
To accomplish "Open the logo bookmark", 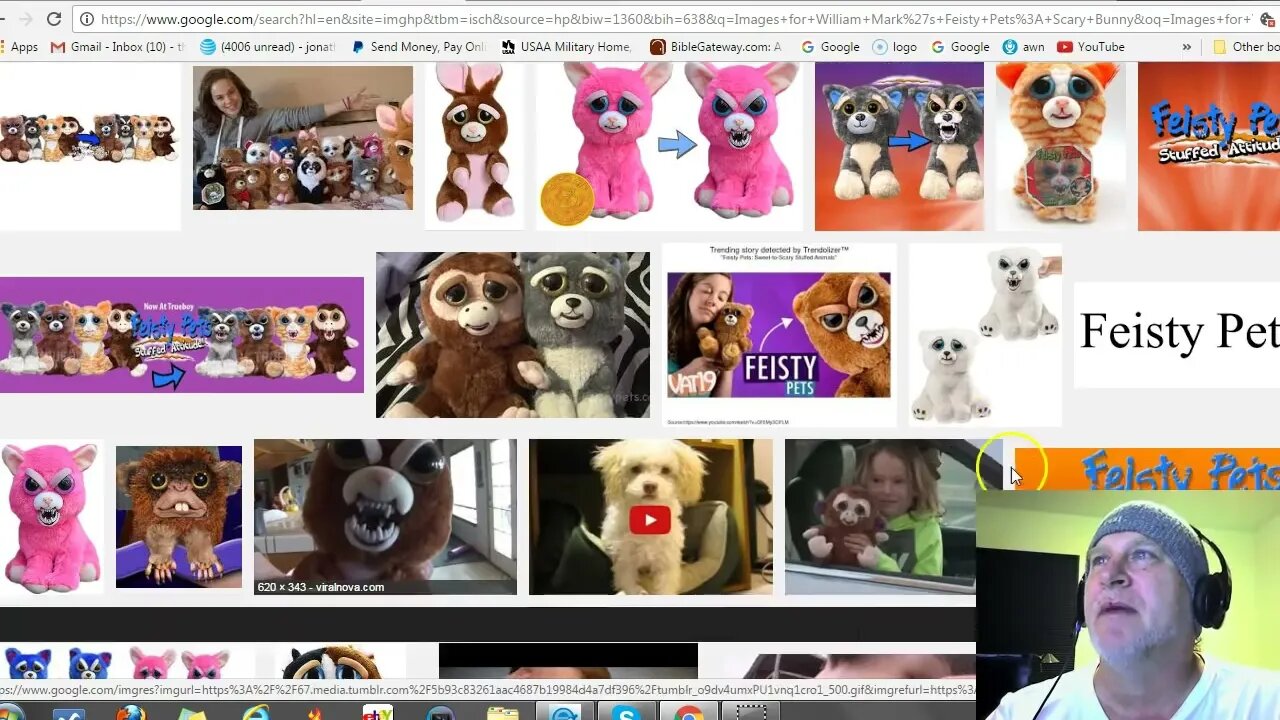I will click(x=895, y=47).
